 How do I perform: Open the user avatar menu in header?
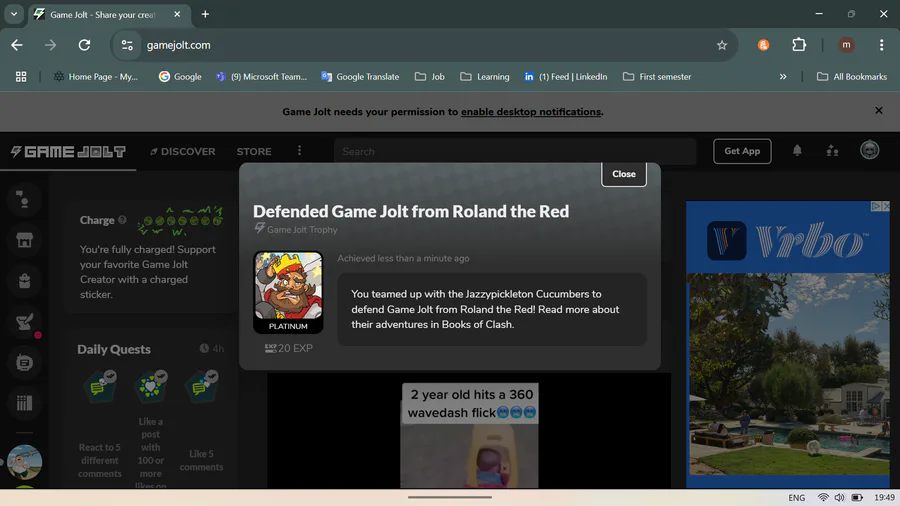click(869, 150)
